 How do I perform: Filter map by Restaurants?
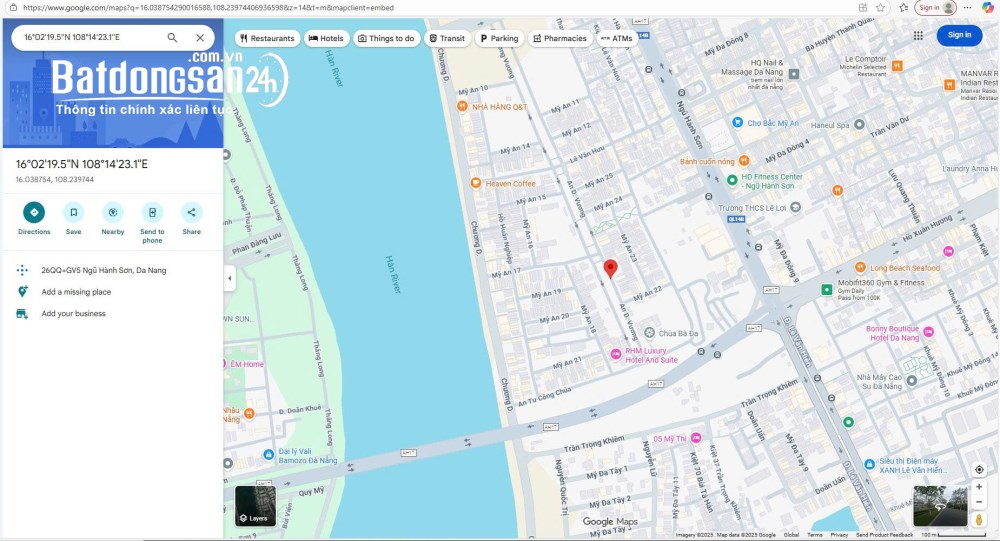tap(267, 38)
